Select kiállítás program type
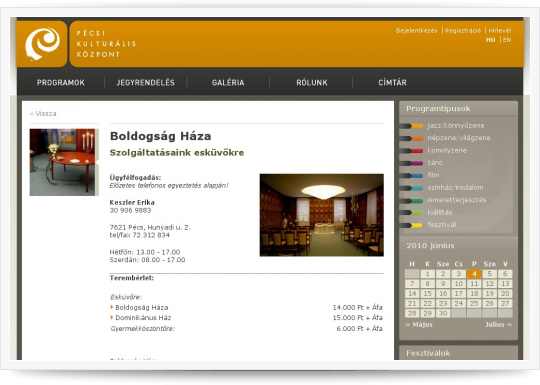 tap(440, 212)
